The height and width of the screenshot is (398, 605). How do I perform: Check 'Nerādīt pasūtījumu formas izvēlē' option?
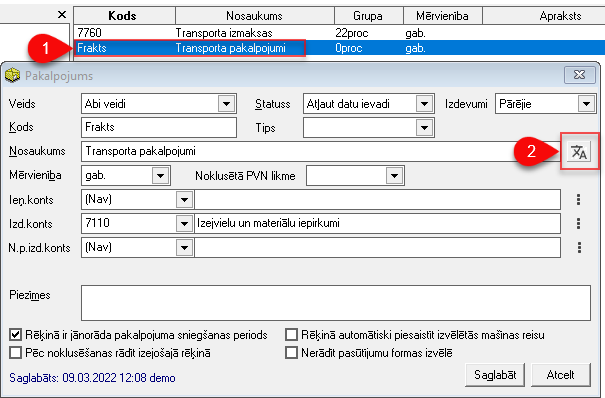point(291,352)
